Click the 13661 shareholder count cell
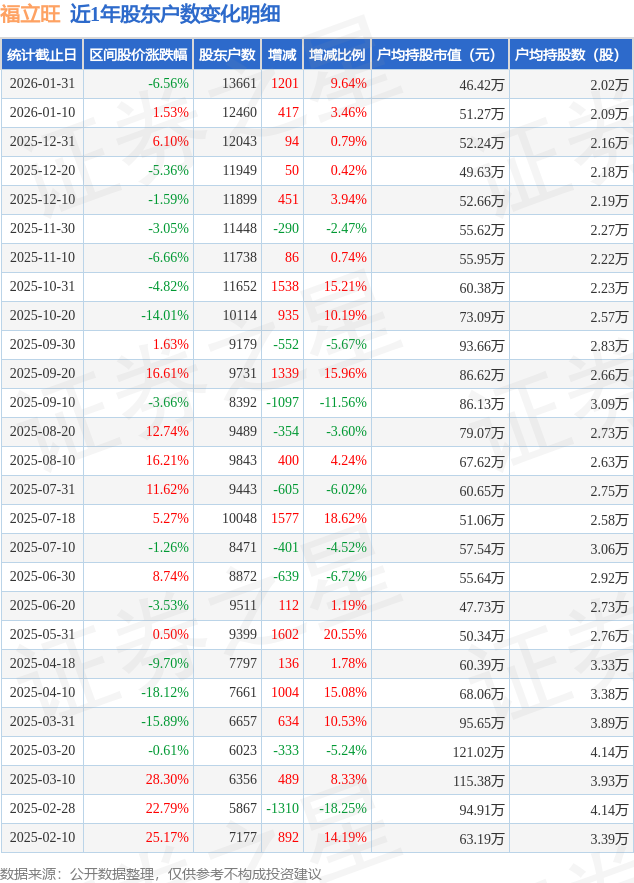The width and height of the screenshot is (634, 883). click(x=239, y=84)
